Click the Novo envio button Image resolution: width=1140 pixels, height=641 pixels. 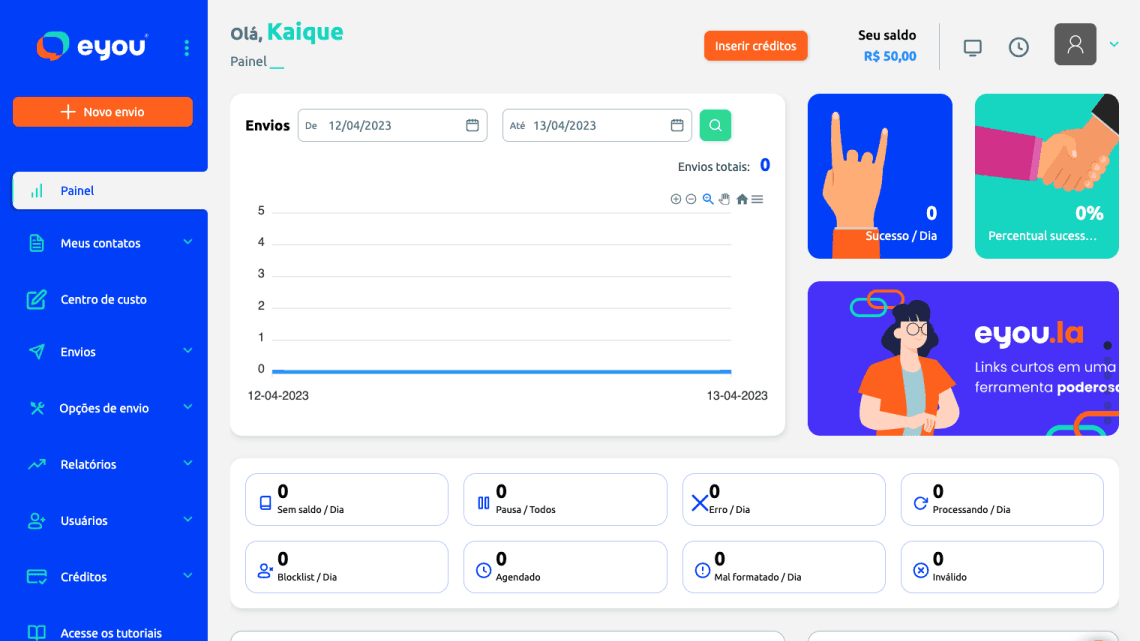point(103,112)
